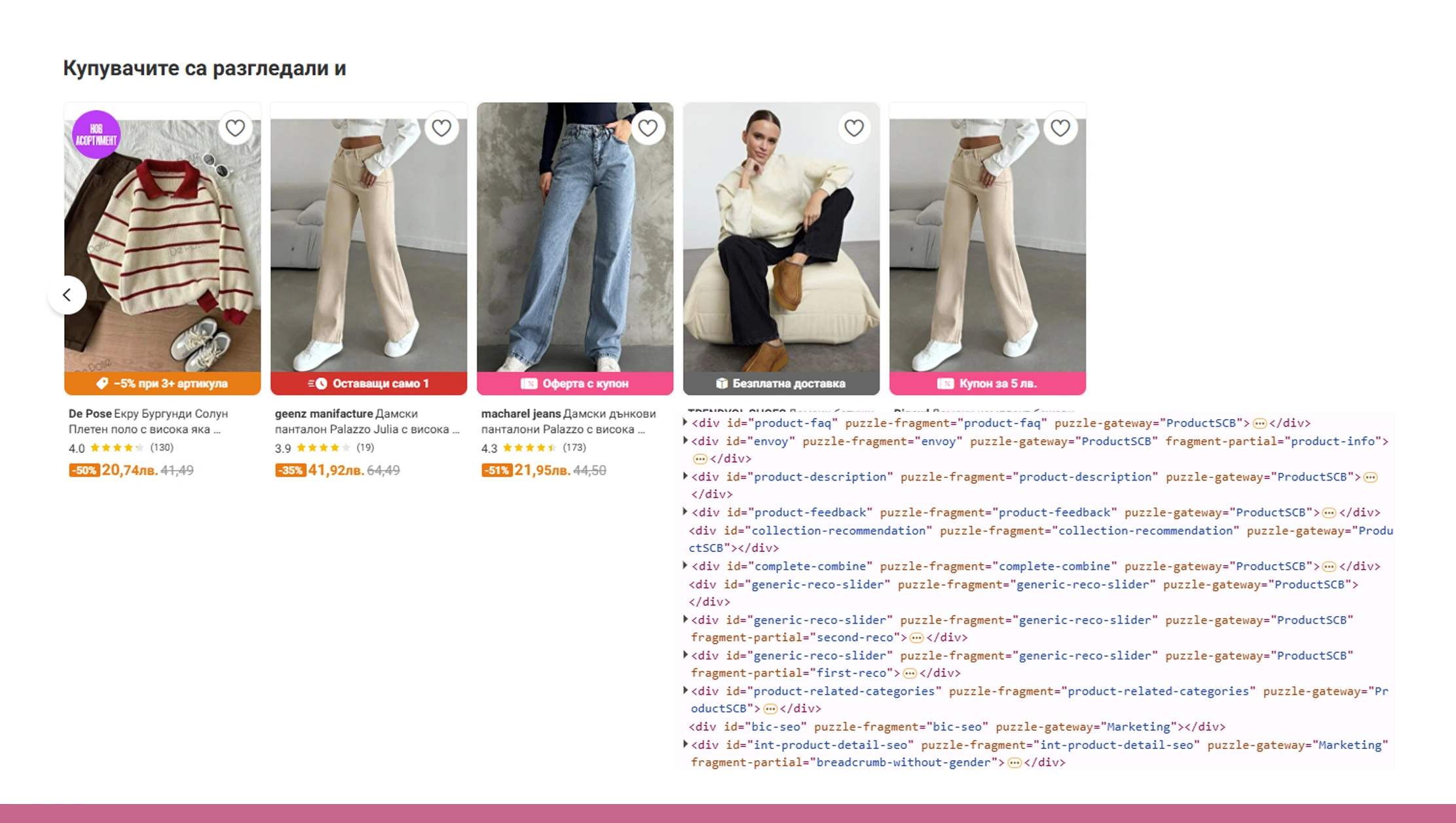Click purple new assortment badge
1456x823 pixels.
96,135
